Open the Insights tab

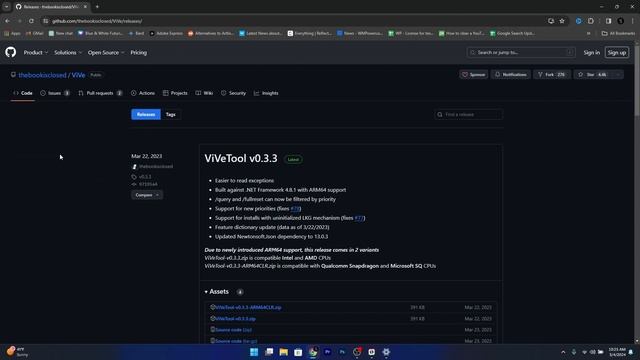click(x=266, y=93)
